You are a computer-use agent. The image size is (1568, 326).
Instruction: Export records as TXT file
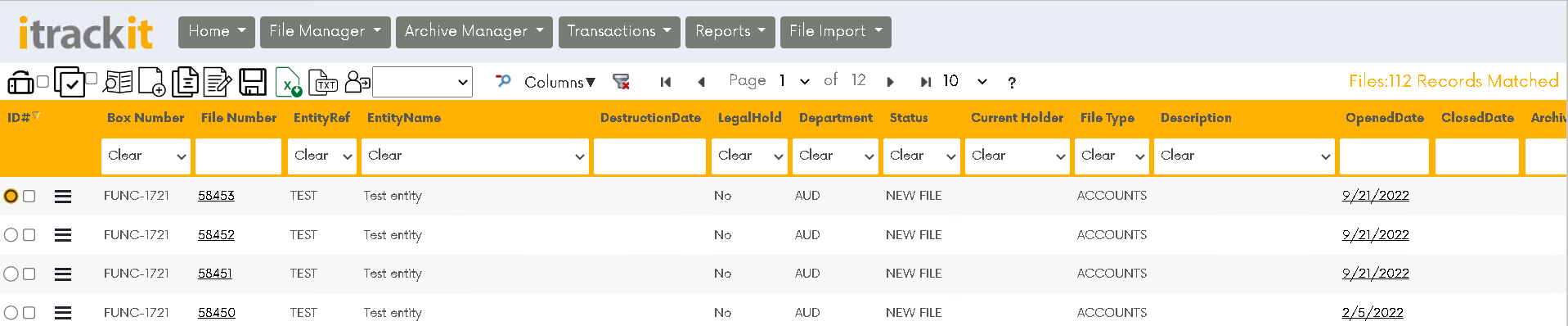point(323,82)
